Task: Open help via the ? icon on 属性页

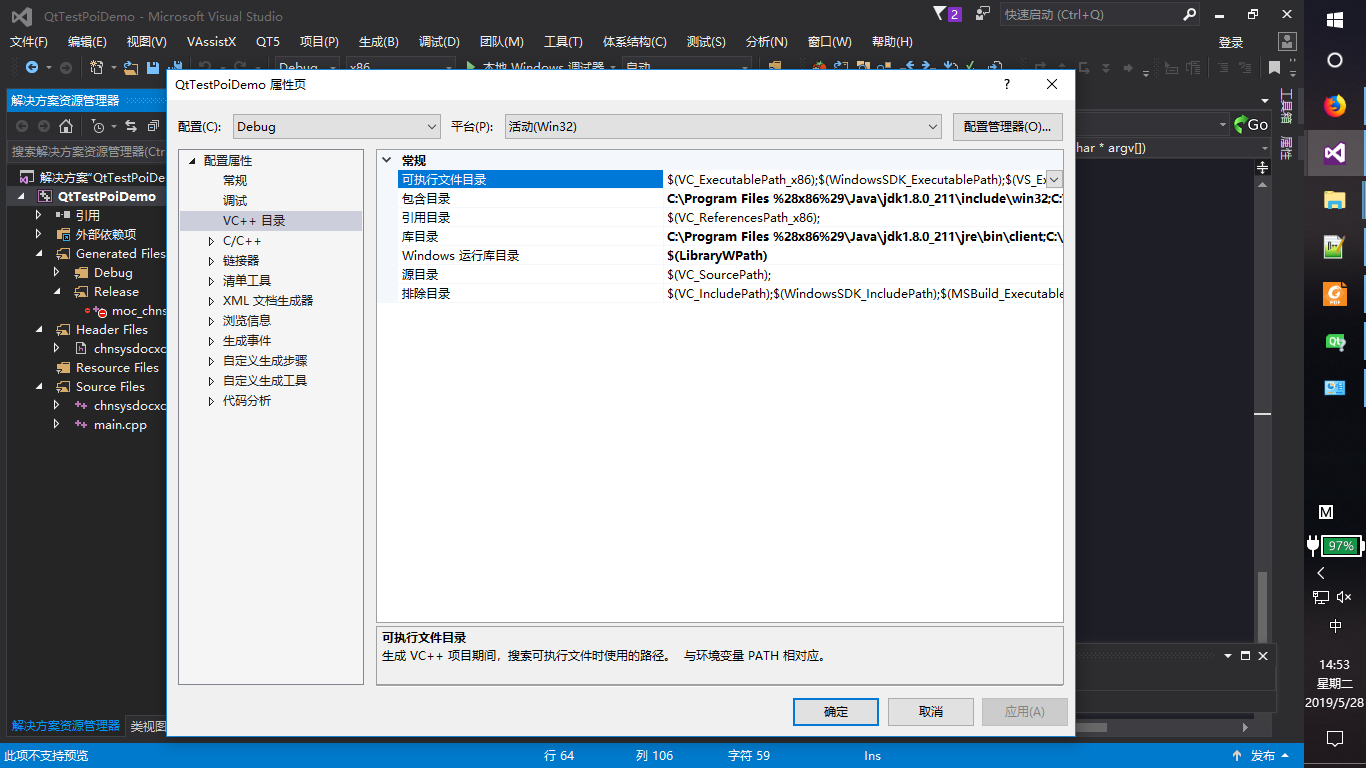Action: (x=1006, y=85)
